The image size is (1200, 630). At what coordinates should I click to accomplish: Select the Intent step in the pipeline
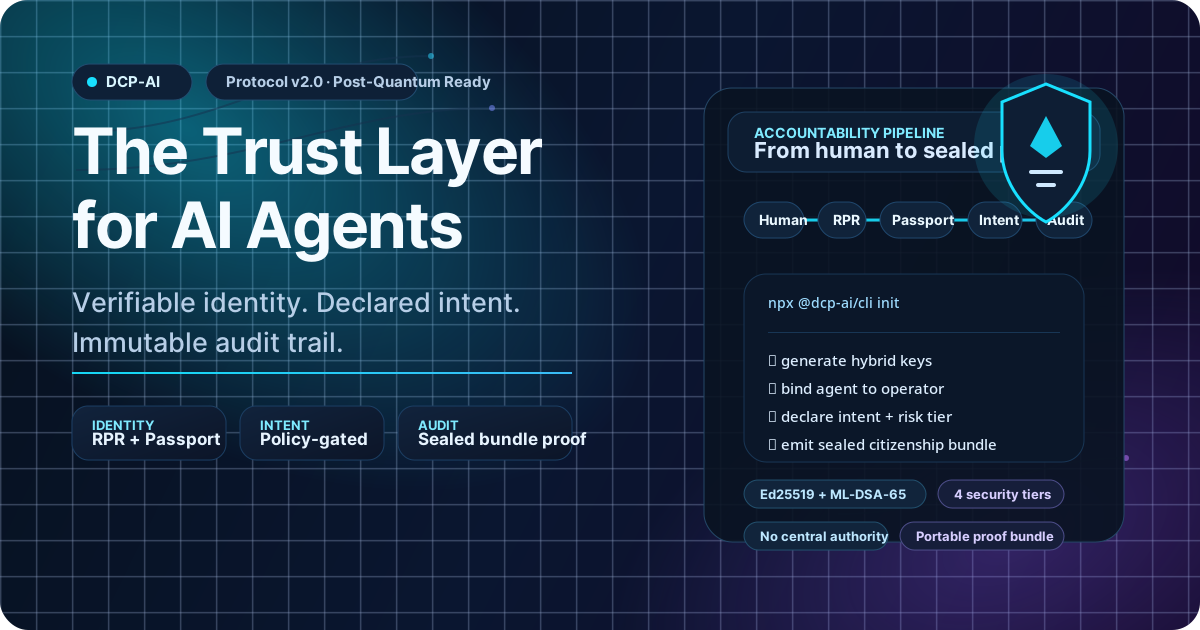click(x=996, y=220)
